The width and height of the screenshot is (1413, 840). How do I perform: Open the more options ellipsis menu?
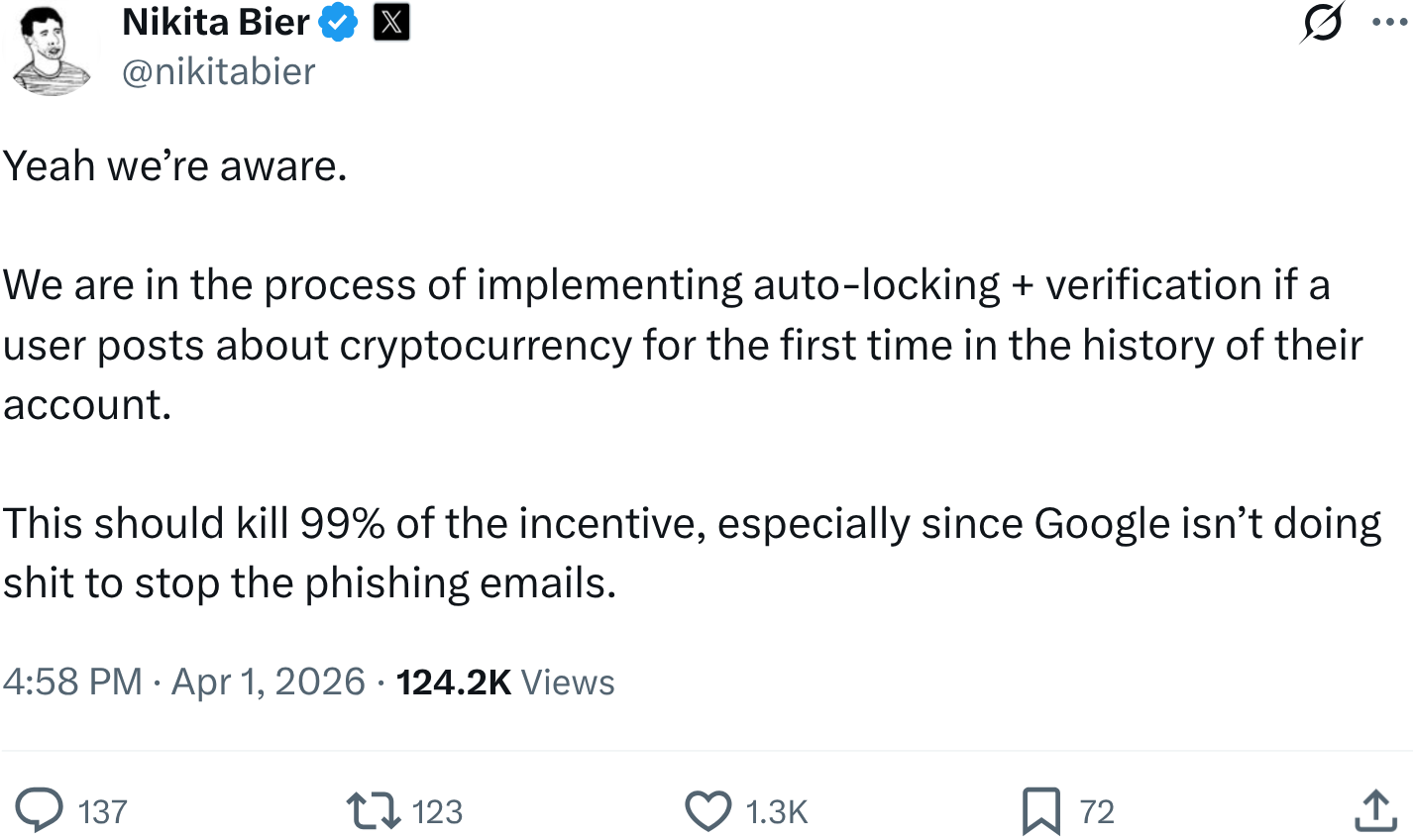click(x=1389, y=23)
